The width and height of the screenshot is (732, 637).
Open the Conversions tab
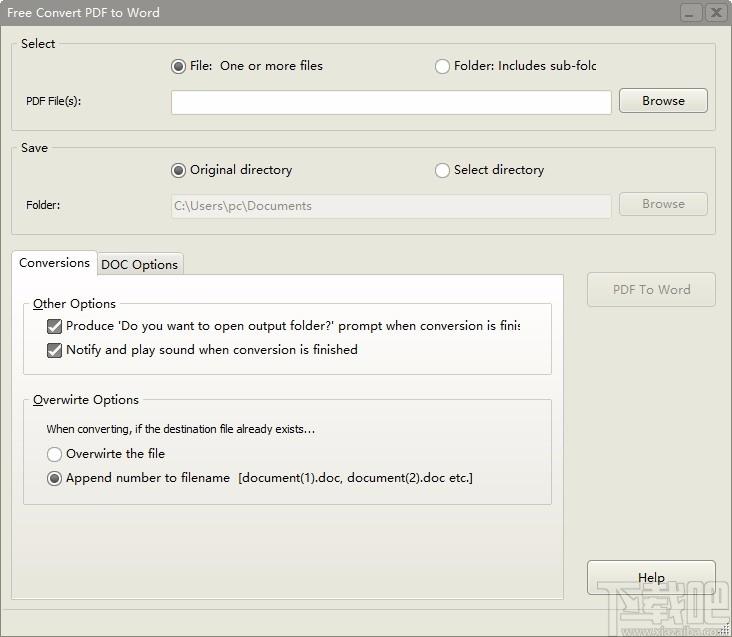pyautogui.click(x=54, y=263)
